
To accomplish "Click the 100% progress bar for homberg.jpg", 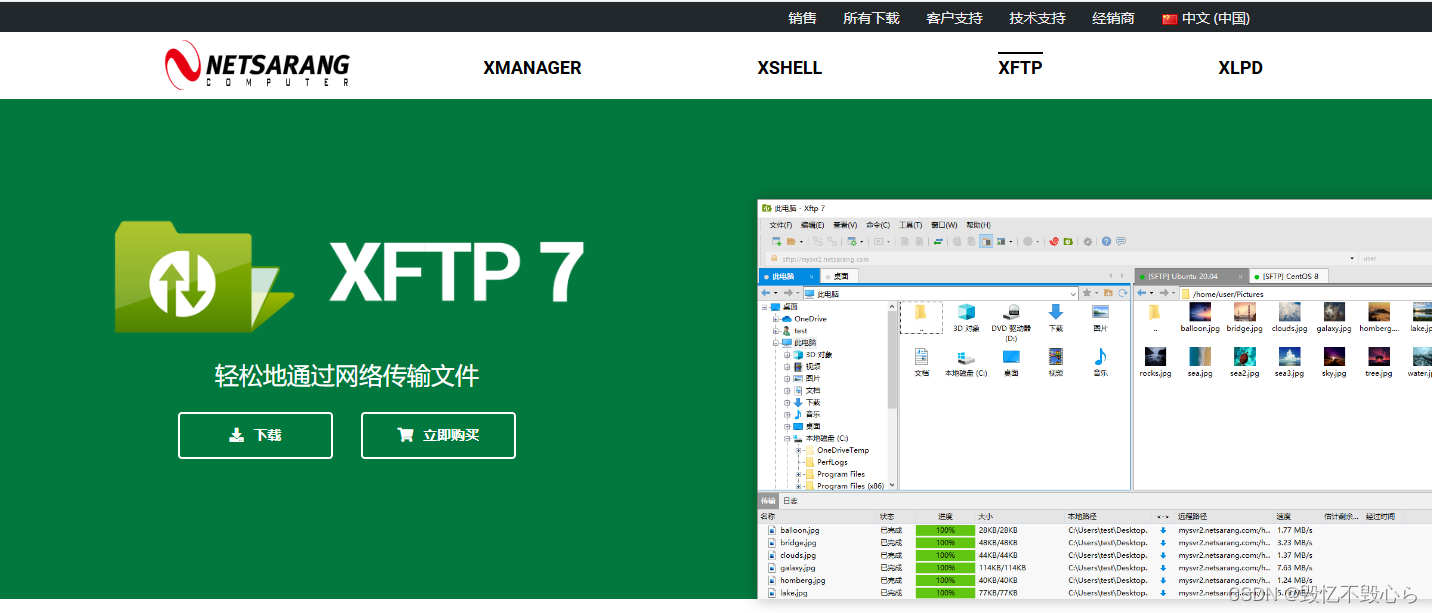I will [x=945, y=580].
